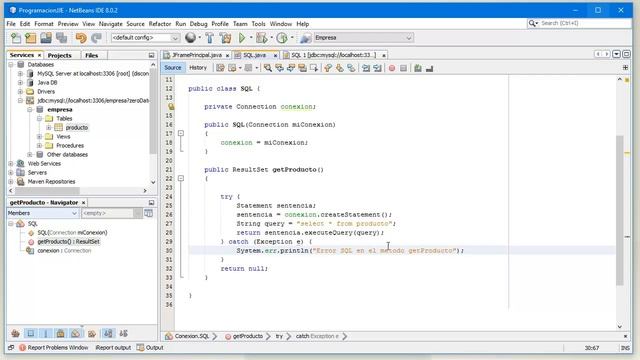Click the Stop Macro Recording square icon
640x360 pixels.
pyautogui.click(x=403, y=68)
